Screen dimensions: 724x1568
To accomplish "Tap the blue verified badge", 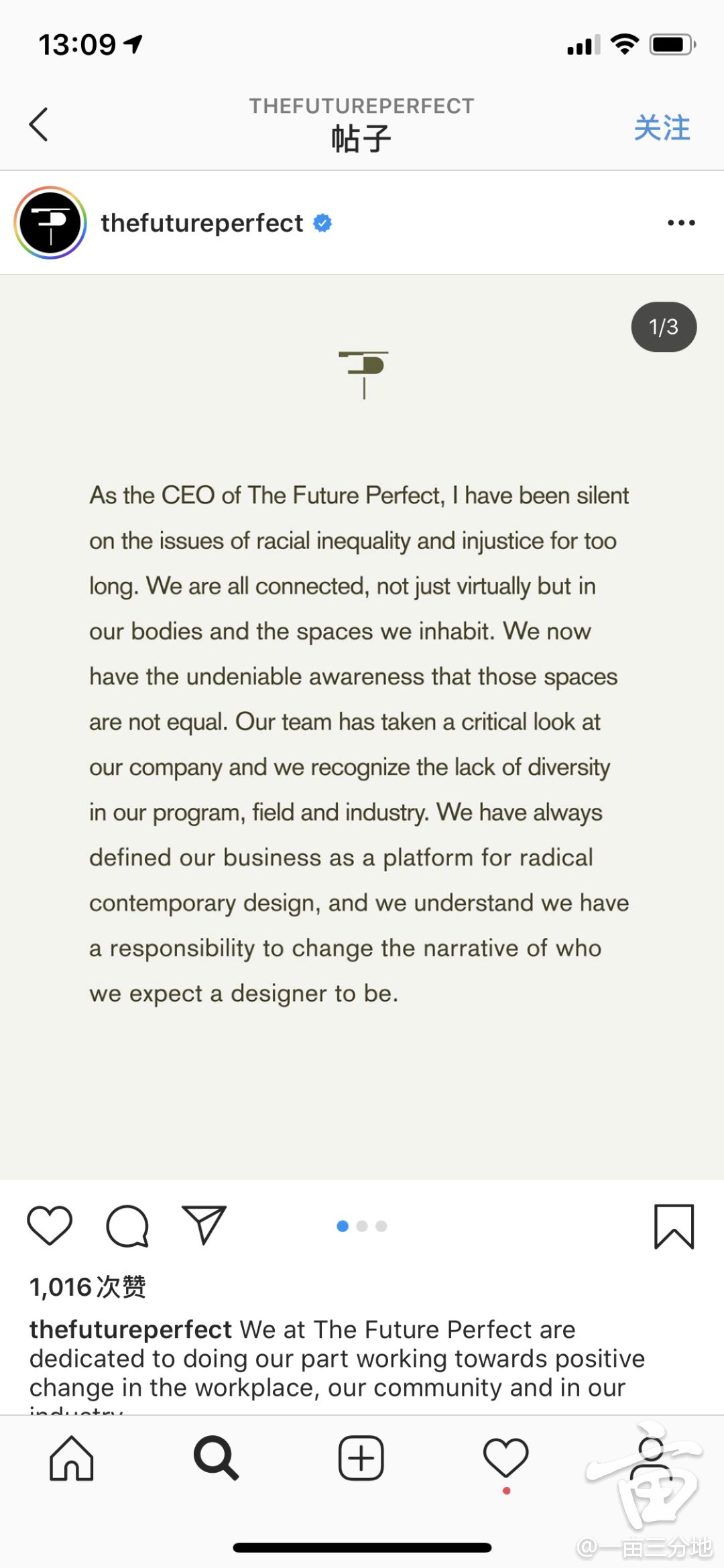I will [322, 223].
